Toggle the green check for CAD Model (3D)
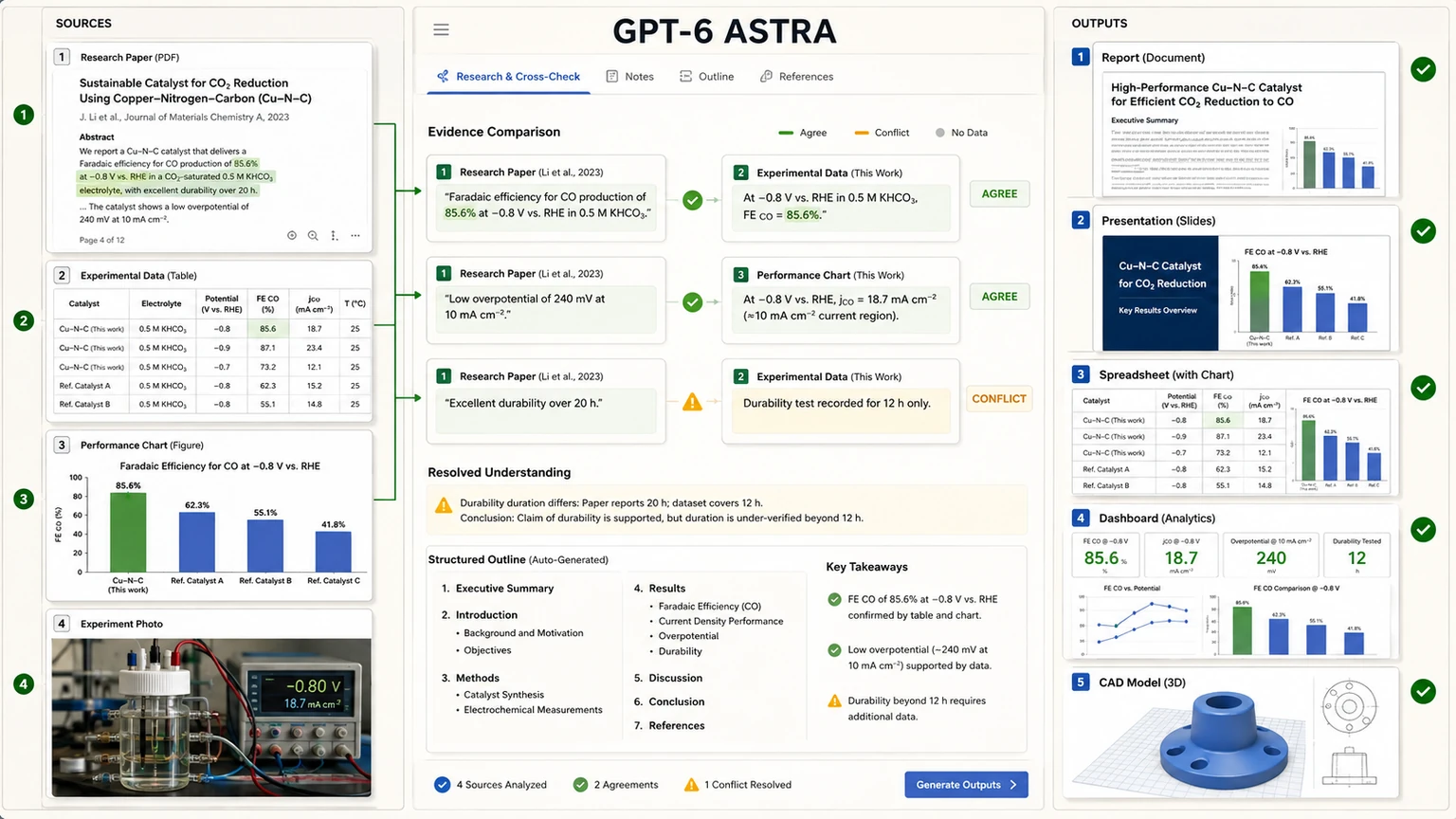1456x819 pixels. coord(1423,691)
